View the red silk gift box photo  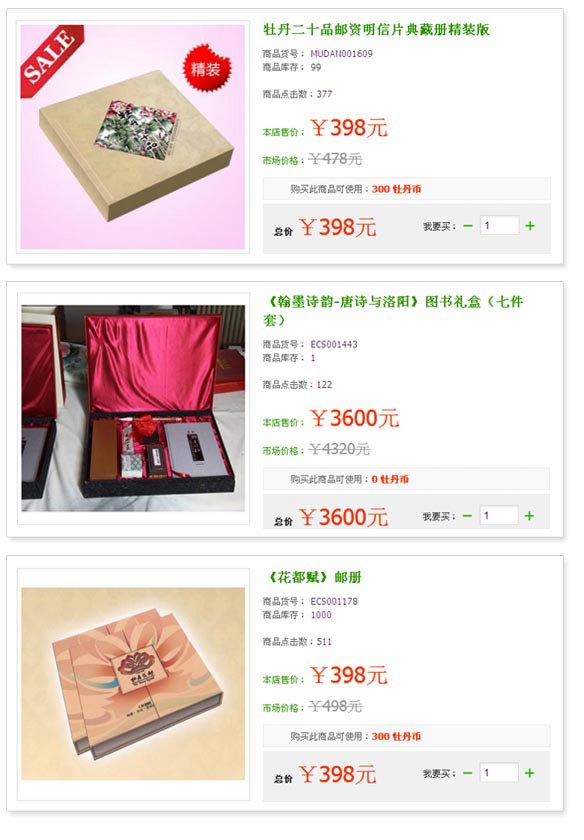point(133,408)
